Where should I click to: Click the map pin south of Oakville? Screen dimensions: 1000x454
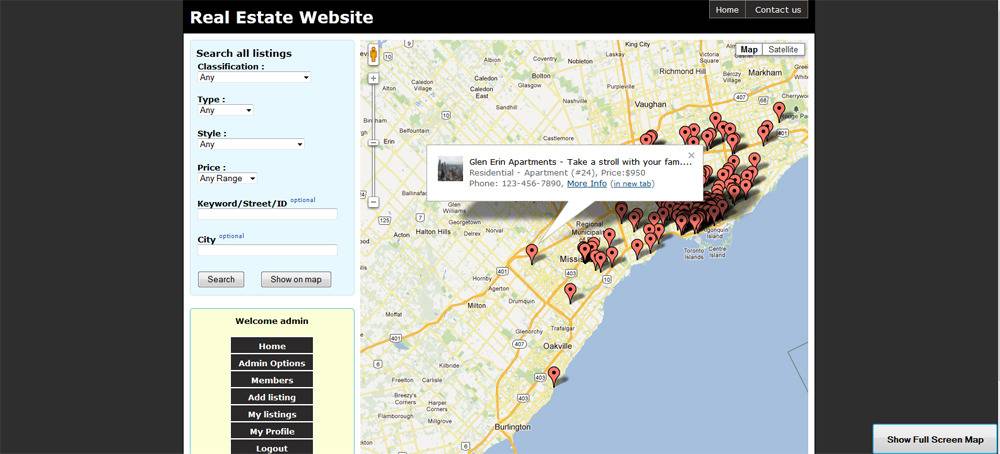554,376
